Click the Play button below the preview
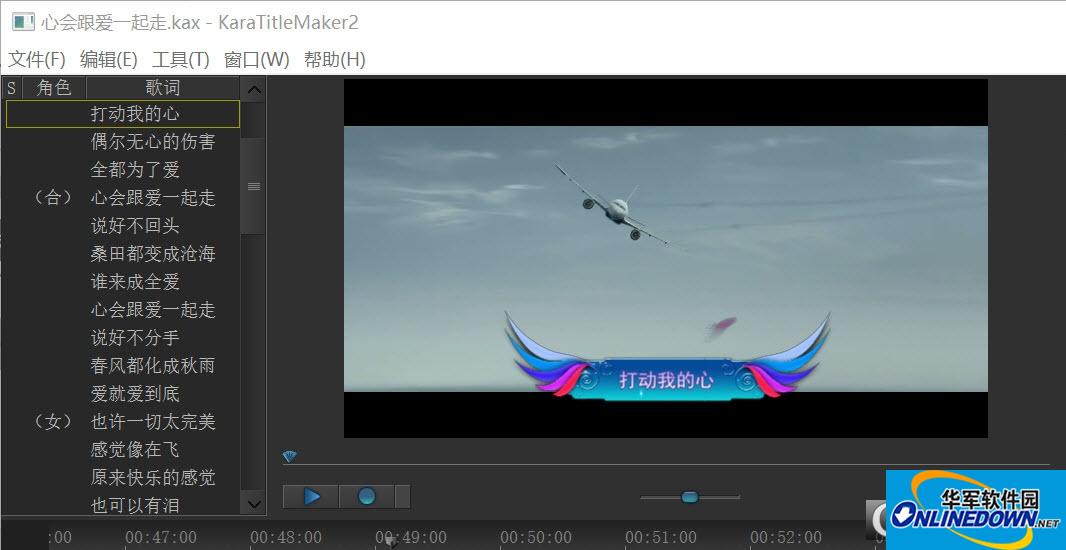 (x=311, y=496)
